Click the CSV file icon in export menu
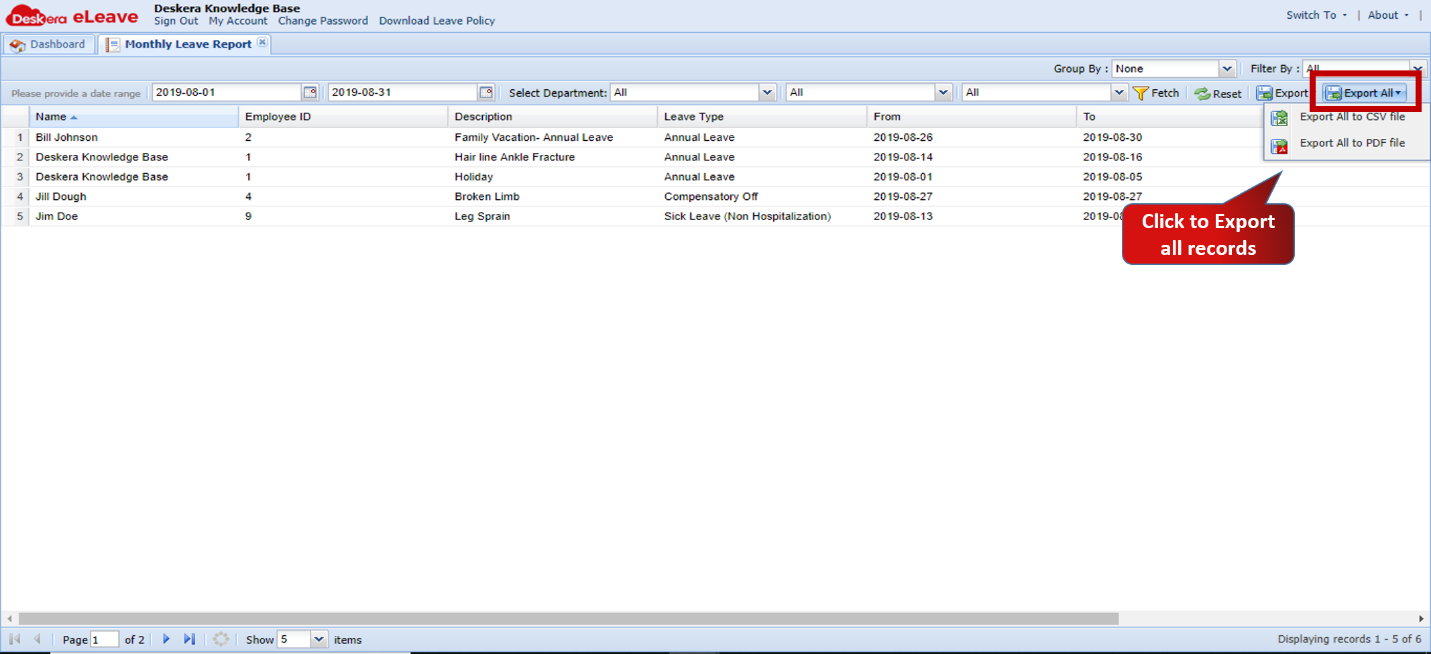Image resolution: width=1431 pixels, height=654 pixels. pos(1279,118)
